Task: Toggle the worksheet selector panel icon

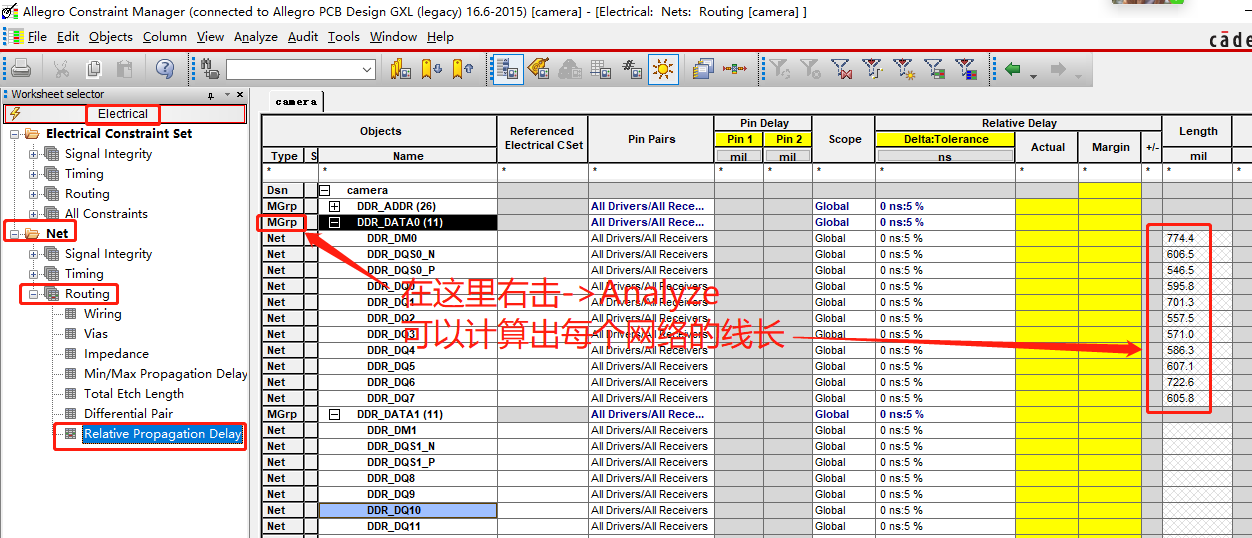Action: tap(507, 69)
